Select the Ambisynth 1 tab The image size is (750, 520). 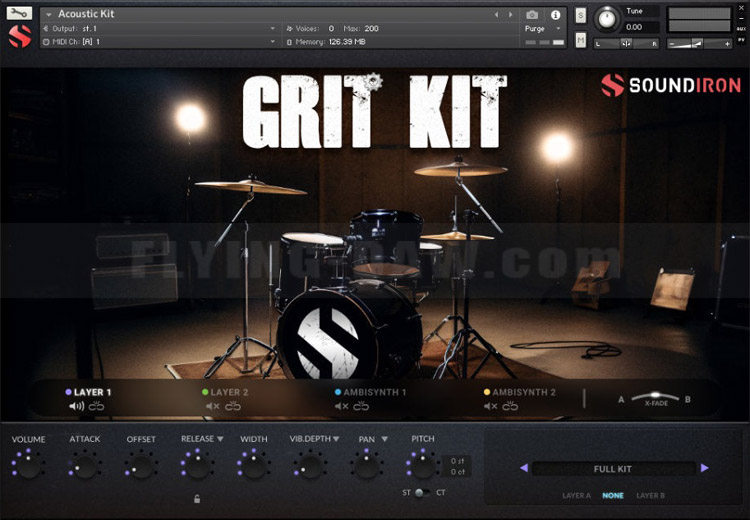click(x=371, y=392)
